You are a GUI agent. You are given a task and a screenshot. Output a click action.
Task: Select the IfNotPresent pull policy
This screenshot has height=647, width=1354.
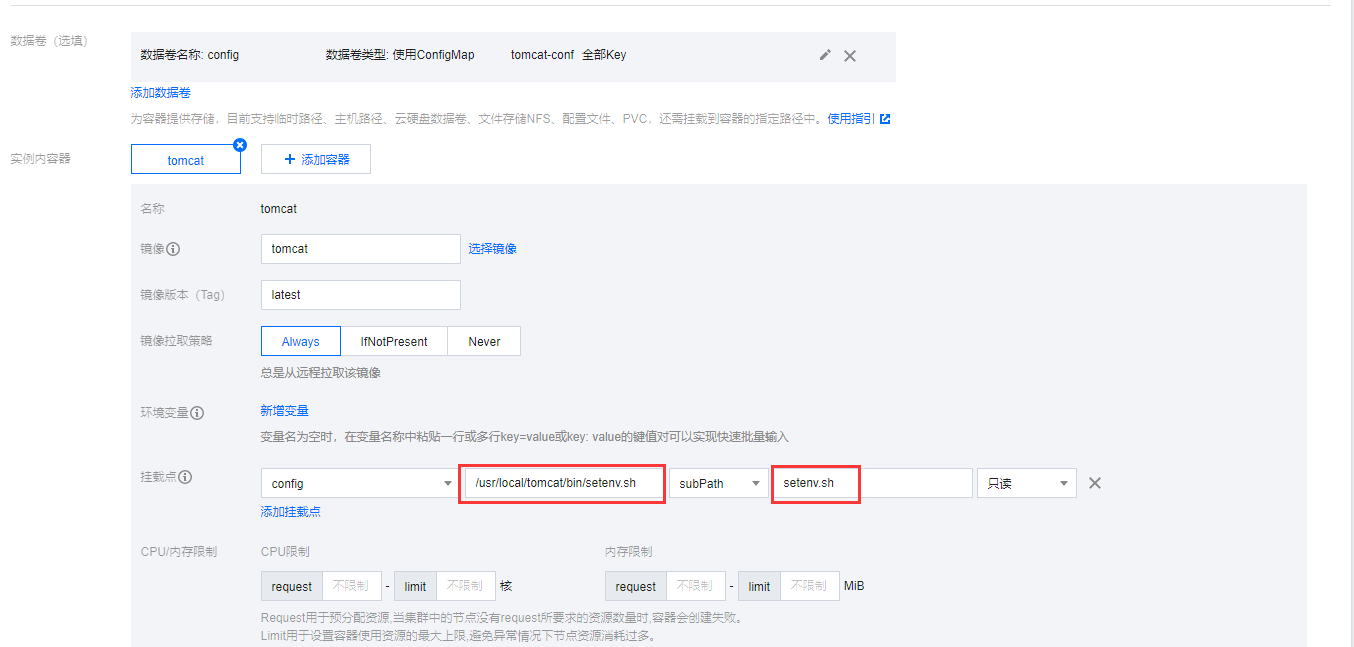point(394,341)
